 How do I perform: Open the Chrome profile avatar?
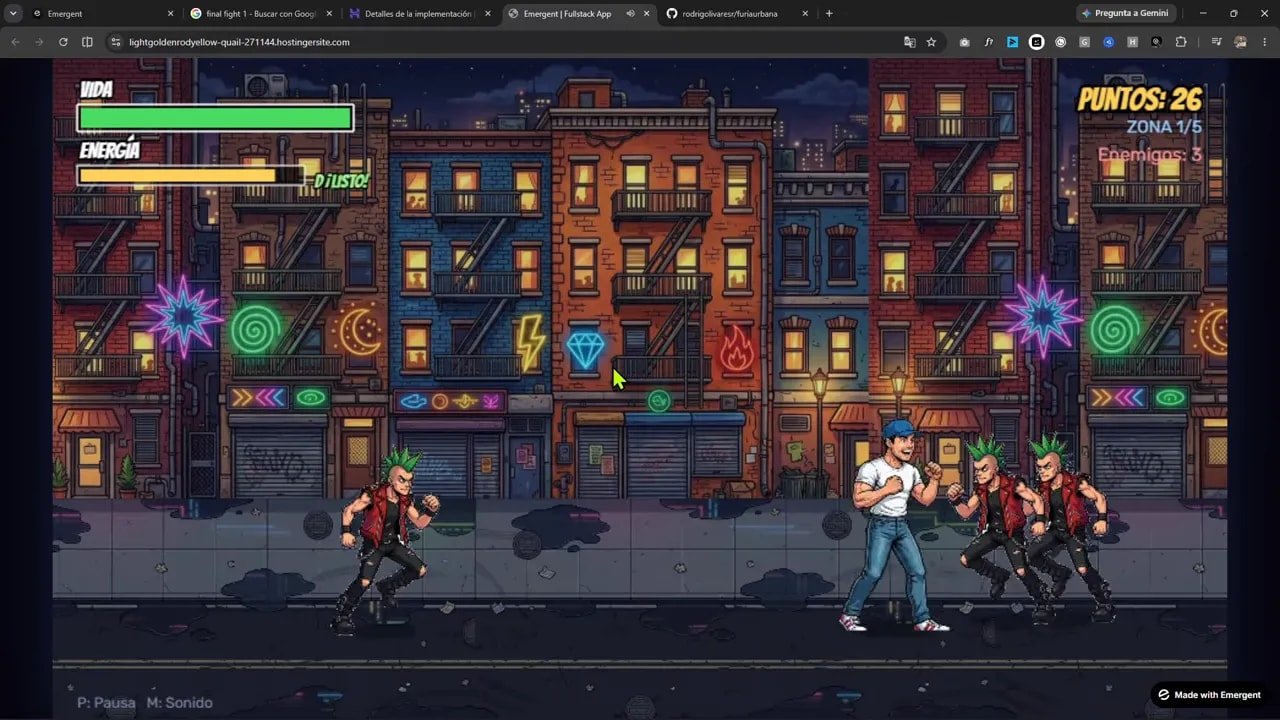click(x=1240, y=42)
